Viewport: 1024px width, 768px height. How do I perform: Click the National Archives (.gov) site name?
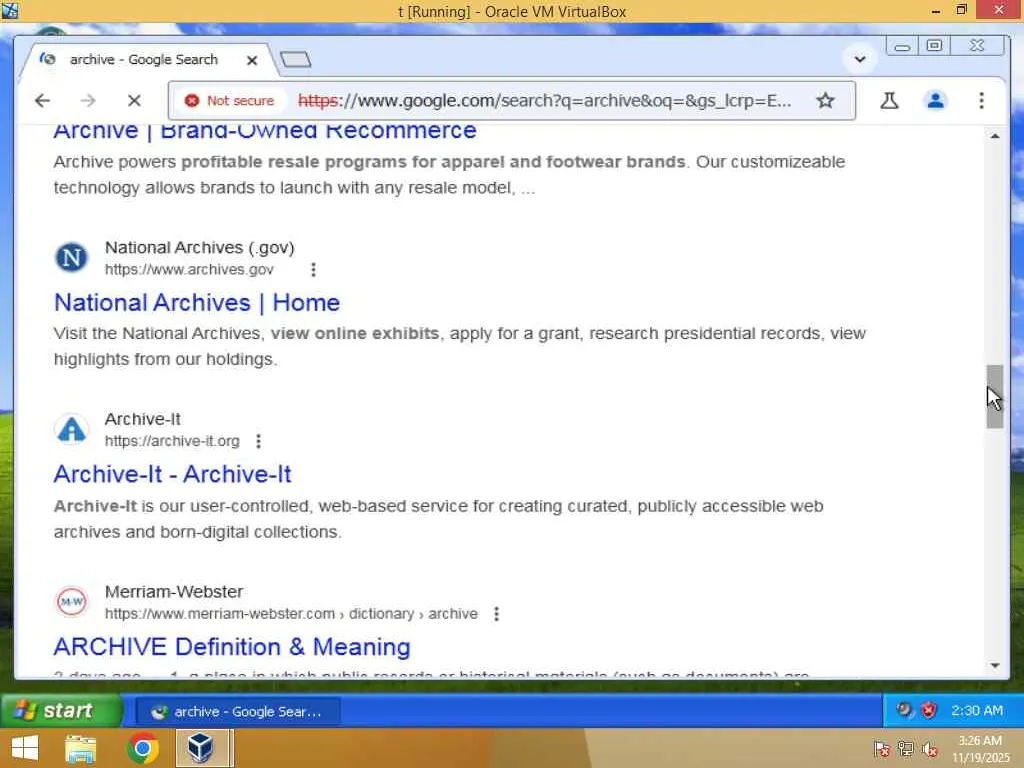(200, 248)
